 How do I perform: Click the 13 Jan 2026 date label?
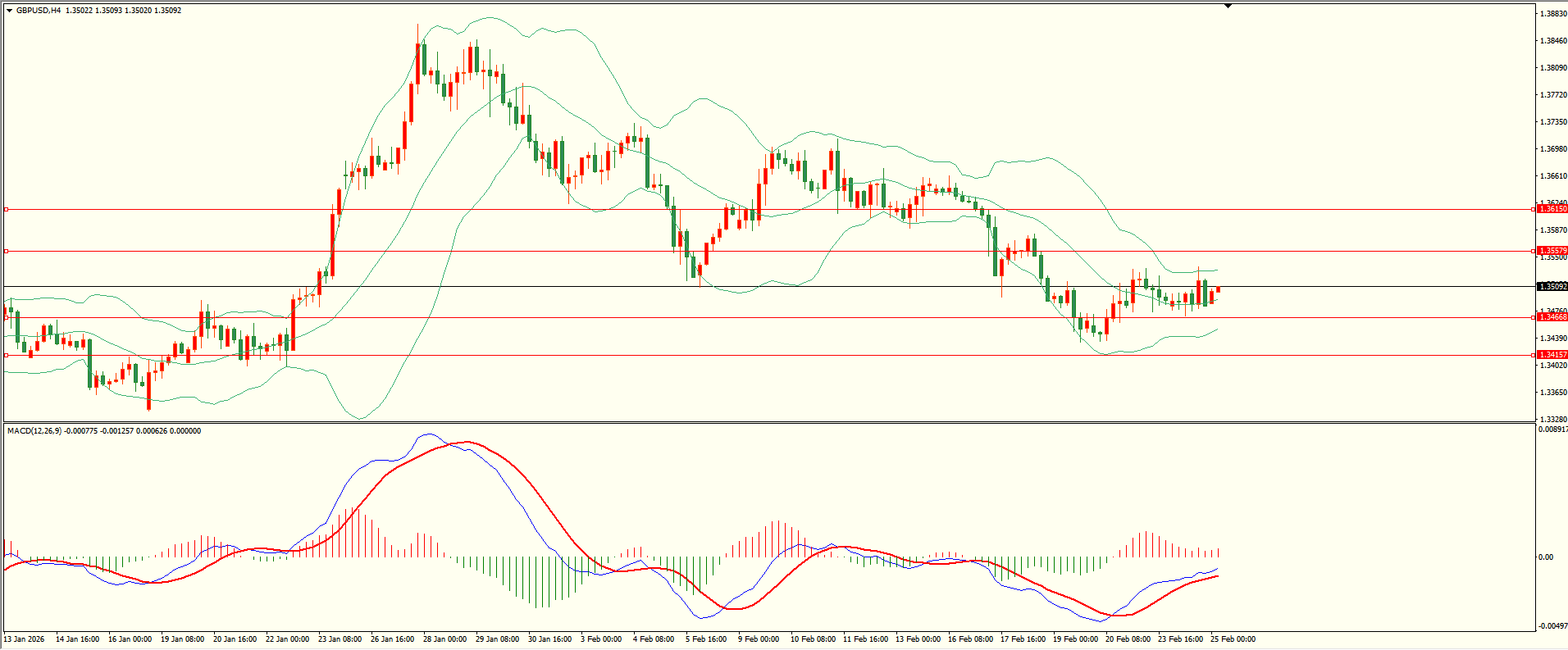pos(24,639)
